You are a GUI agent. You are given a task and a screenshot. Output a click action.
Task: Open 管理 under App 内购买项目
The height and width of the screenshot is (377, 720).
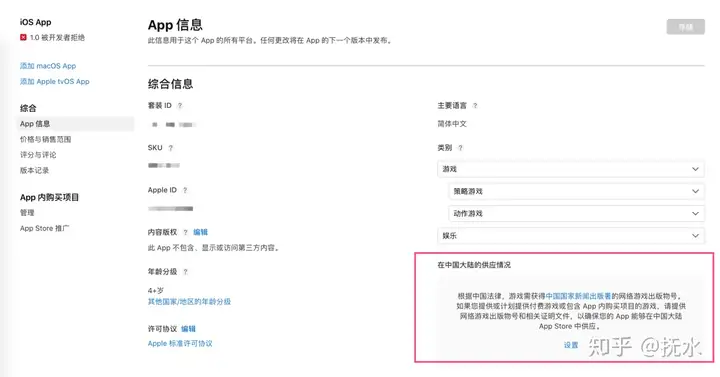click(27, 213)
